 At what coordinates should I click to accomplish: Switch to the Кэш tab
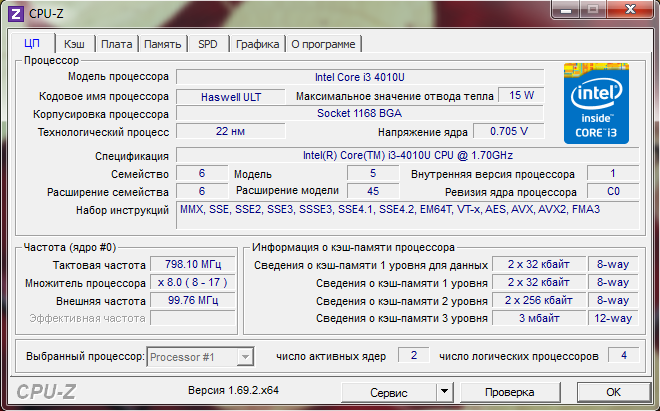(75, 44)
